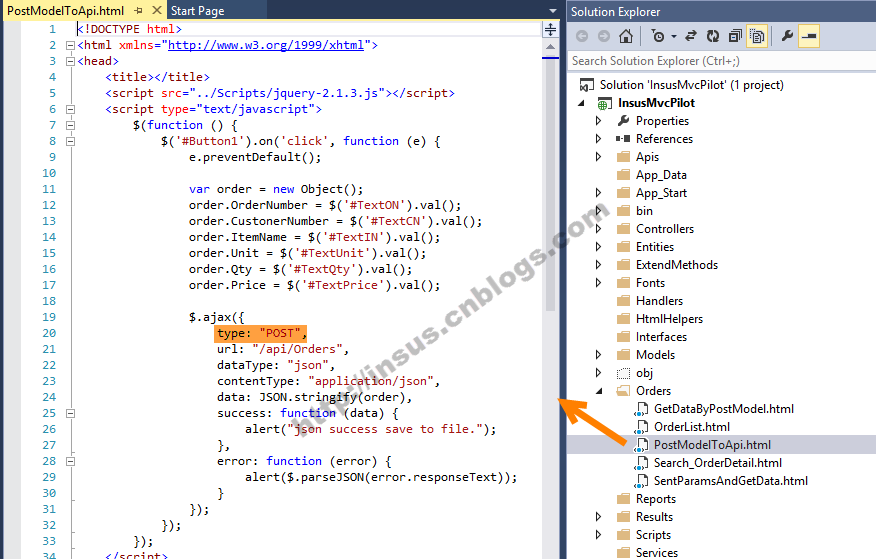Click the open folder icon of Orders

(x=623, y=391)
